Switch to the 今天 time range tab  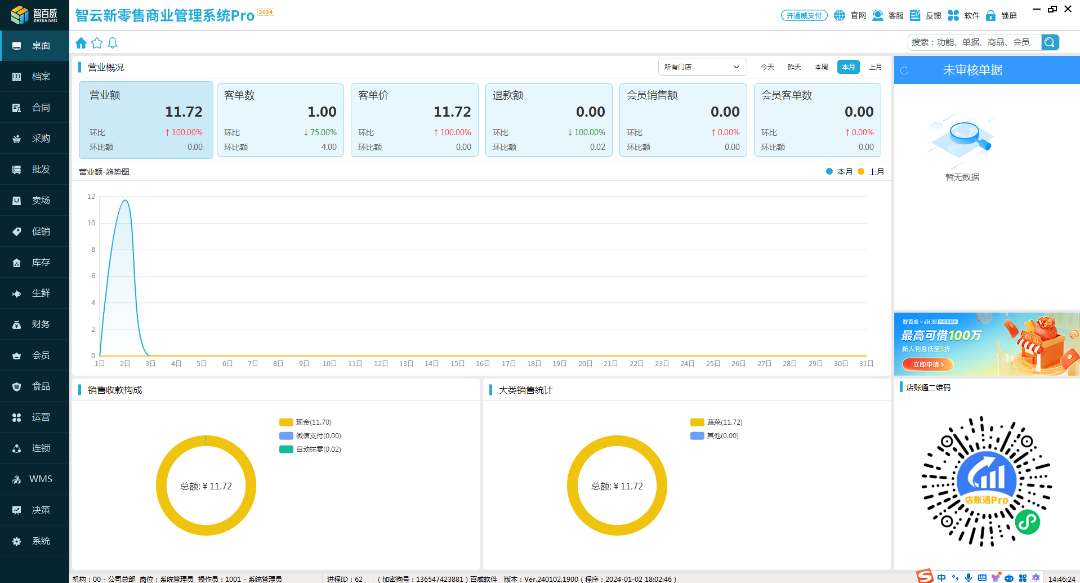click(767, 67)
